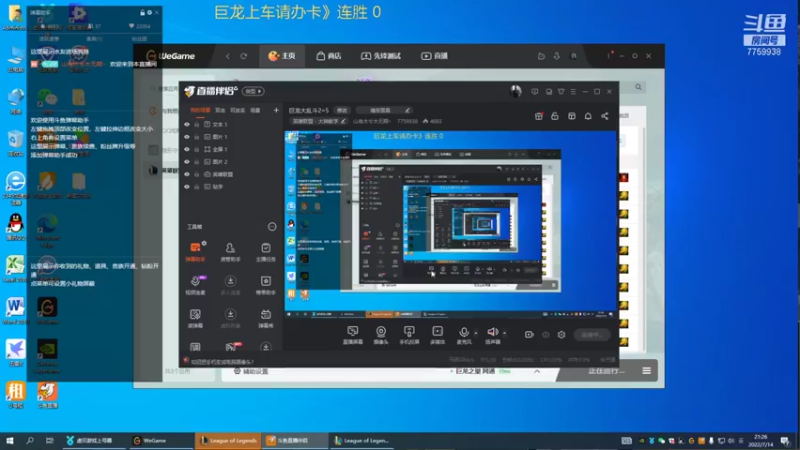Open 房管助手 tool in the toolbox

[x=230, y=252]
